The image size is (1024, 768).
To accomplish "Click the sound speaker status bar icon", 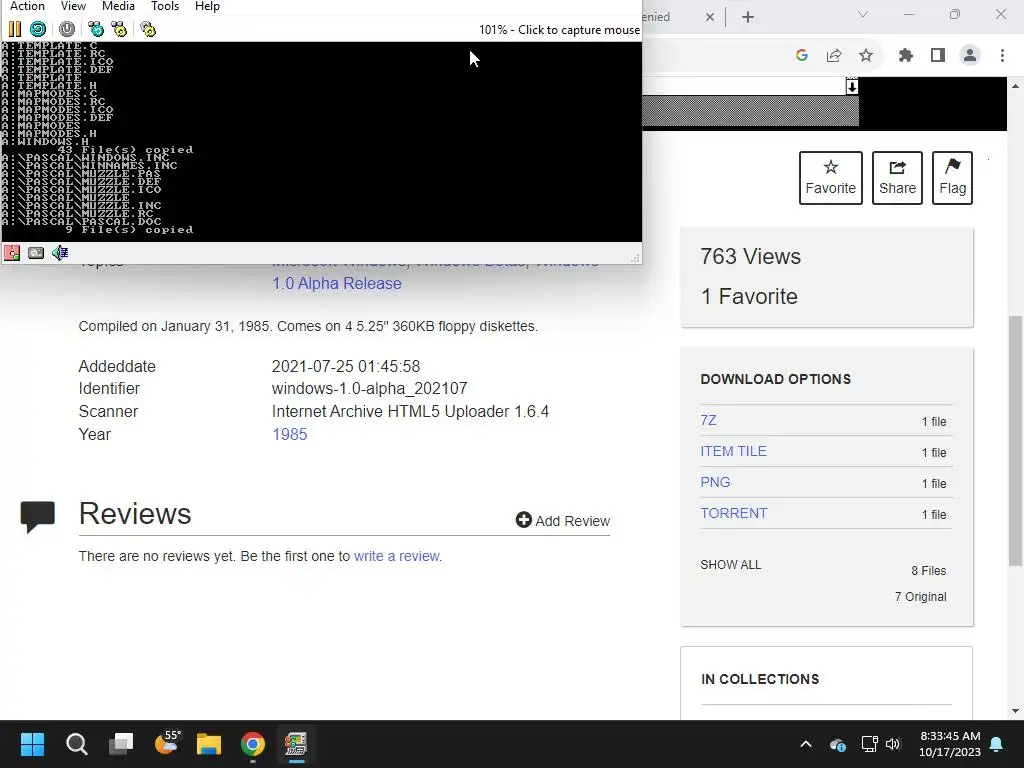I will (x=60, y=253).
